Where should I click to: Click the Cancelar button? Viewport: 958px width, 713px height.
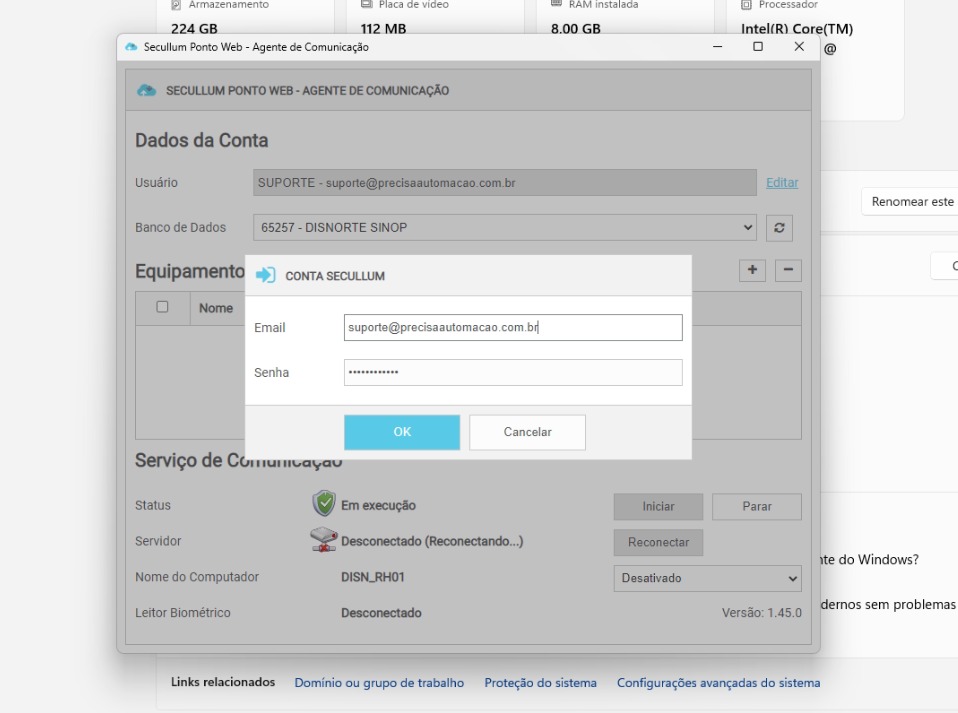[x=527, y=432]
